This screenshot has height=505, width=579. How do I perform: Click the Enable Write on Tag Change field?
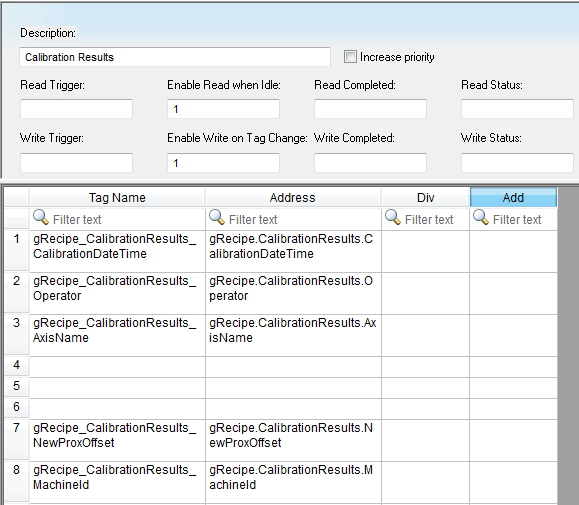point(223,163)
